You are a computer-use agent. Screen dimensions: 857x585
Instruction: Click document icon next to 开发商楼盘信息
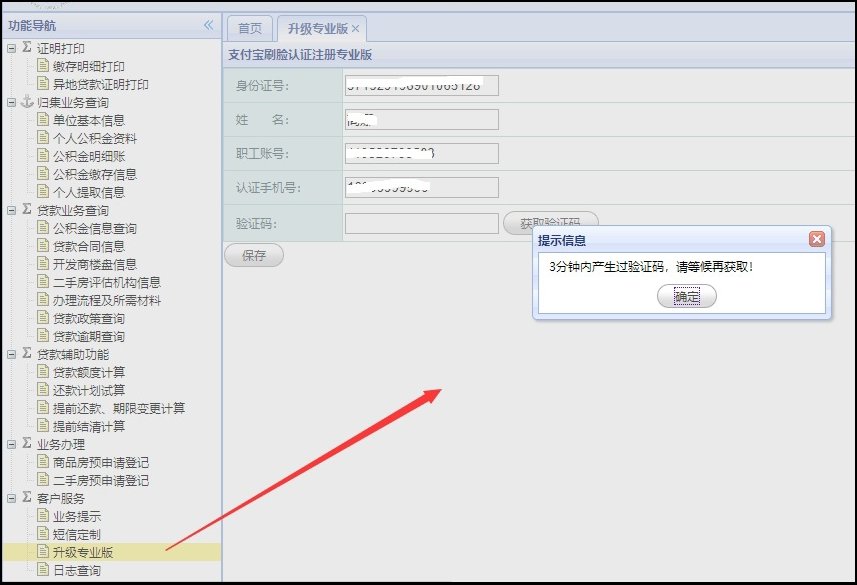point(43,264)
